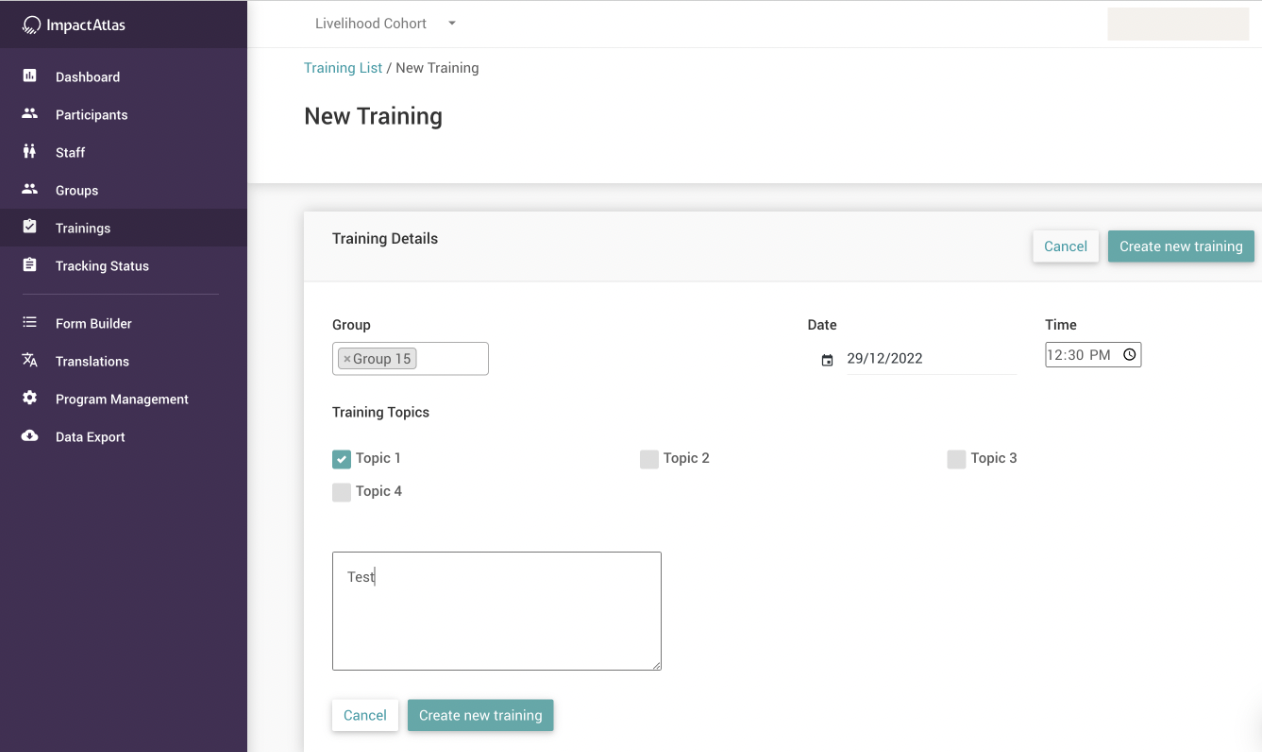Open Tracking Status in the sidebar
Screen dimensions: 1262x752
click(x=102, y=266)
